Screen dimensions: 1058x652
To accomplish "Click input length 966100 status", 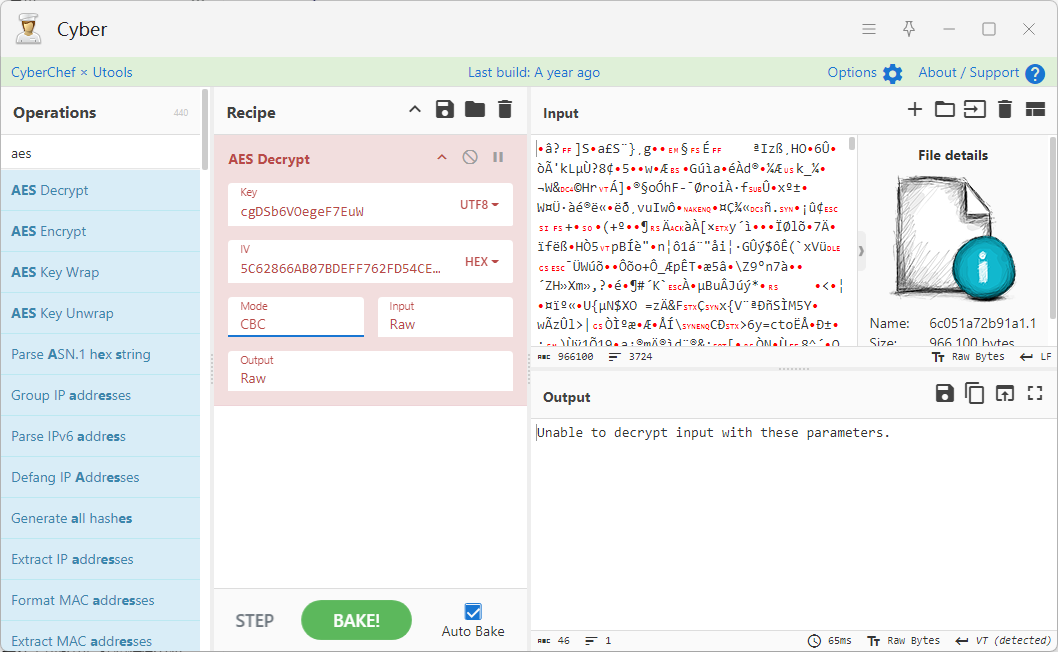I will coord(565,357).
